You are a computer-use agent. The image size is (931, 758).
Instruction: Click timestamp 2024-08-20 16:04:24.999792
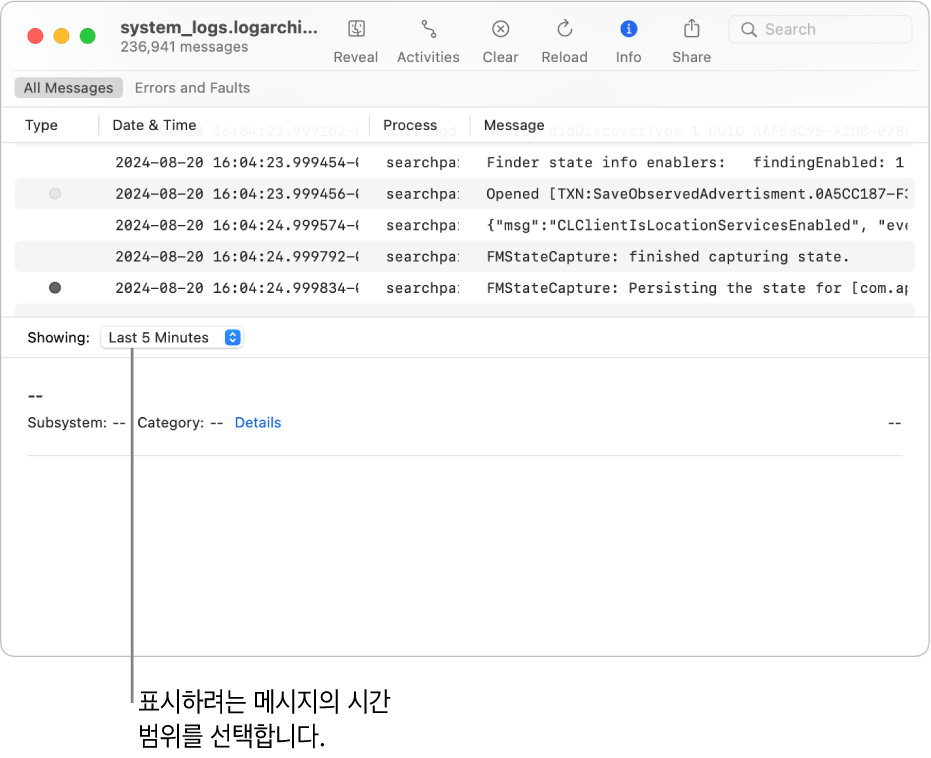pyautogui.click(x=237, y=257)
